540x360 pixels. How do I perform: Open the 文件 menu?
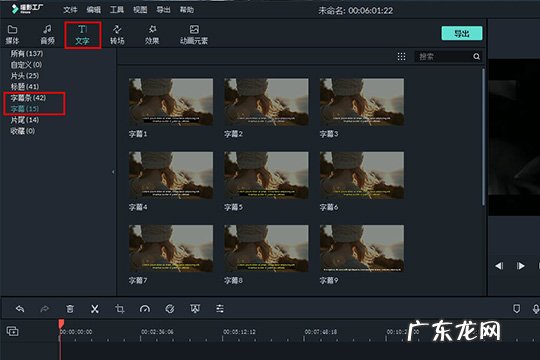(70, 10)
